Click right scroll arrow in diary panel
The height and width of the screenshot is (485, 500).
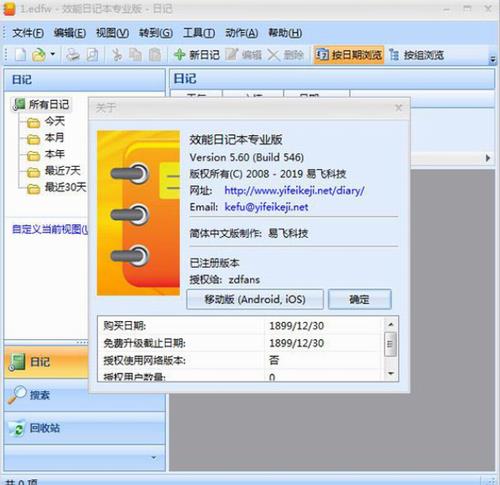(488, 158)
